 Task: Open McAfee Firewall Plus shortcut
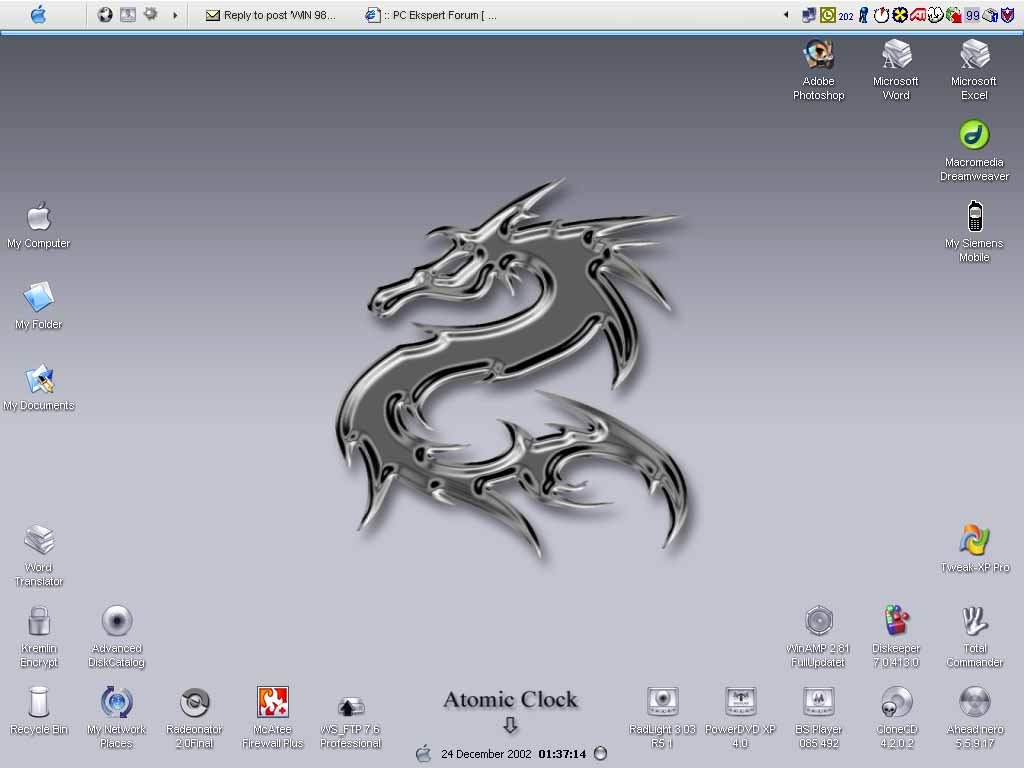click(x=272, y=702)
